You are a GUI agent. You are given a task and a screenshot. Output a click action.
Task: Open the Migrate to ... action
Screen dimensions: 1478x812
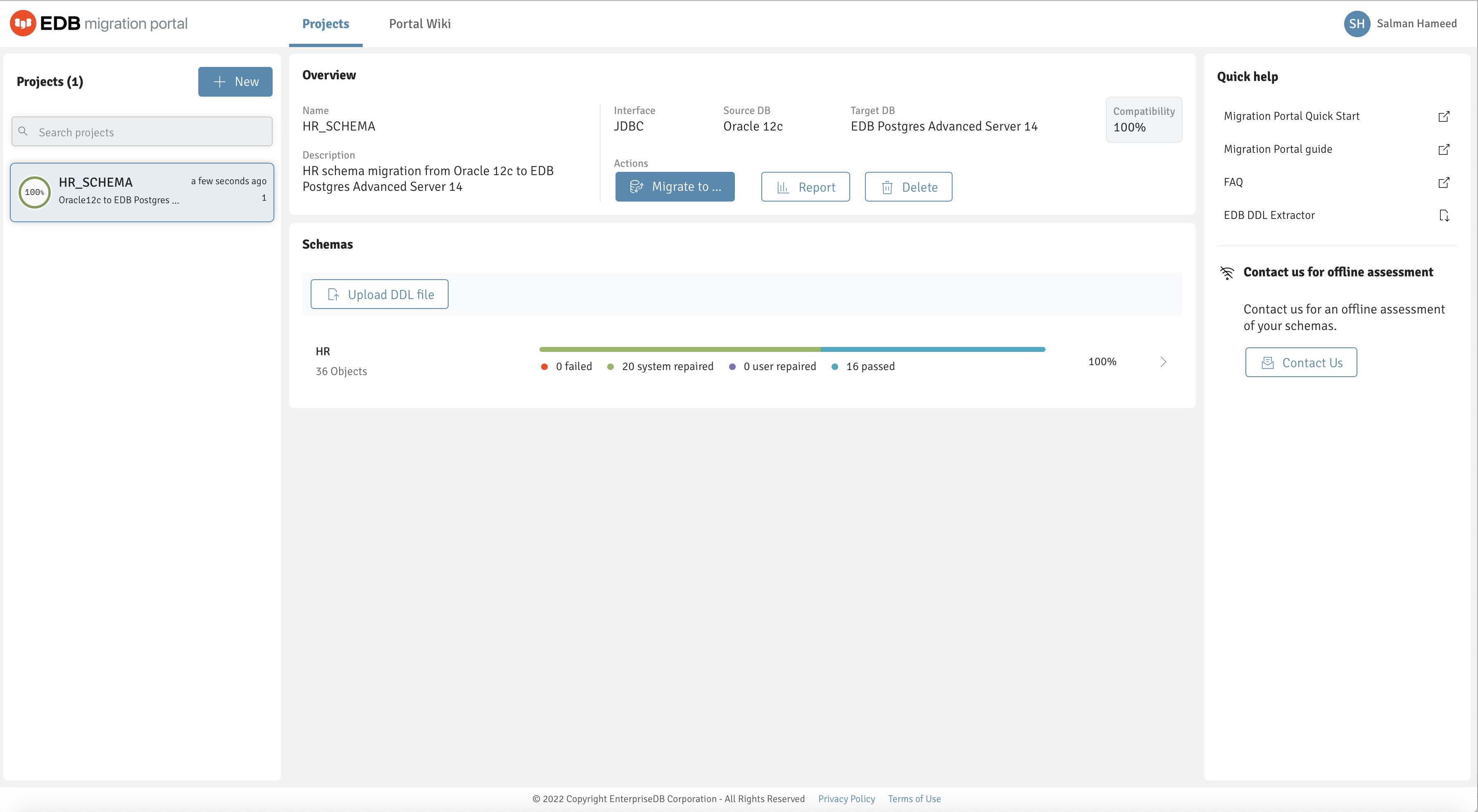(675, 187)
